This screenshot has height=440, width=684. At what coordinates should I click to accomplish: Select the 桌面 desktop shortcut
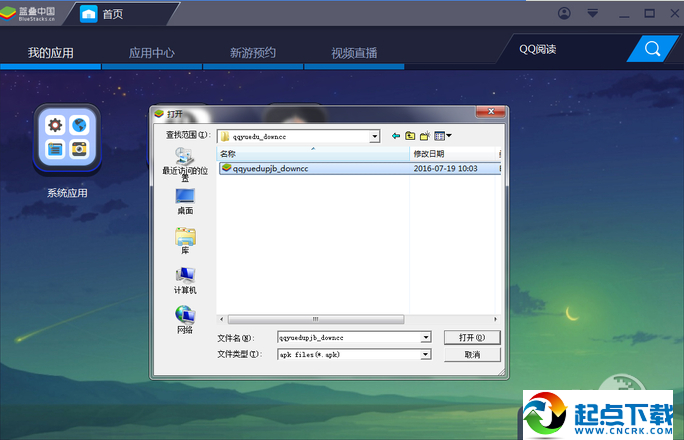[x=185, y=201]
